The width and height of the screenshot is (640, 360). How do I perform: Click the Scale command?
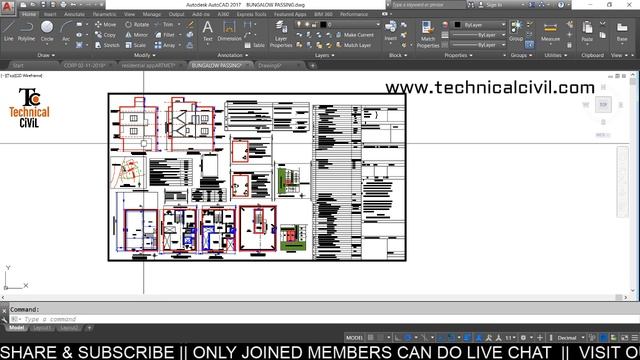(136, 45)
